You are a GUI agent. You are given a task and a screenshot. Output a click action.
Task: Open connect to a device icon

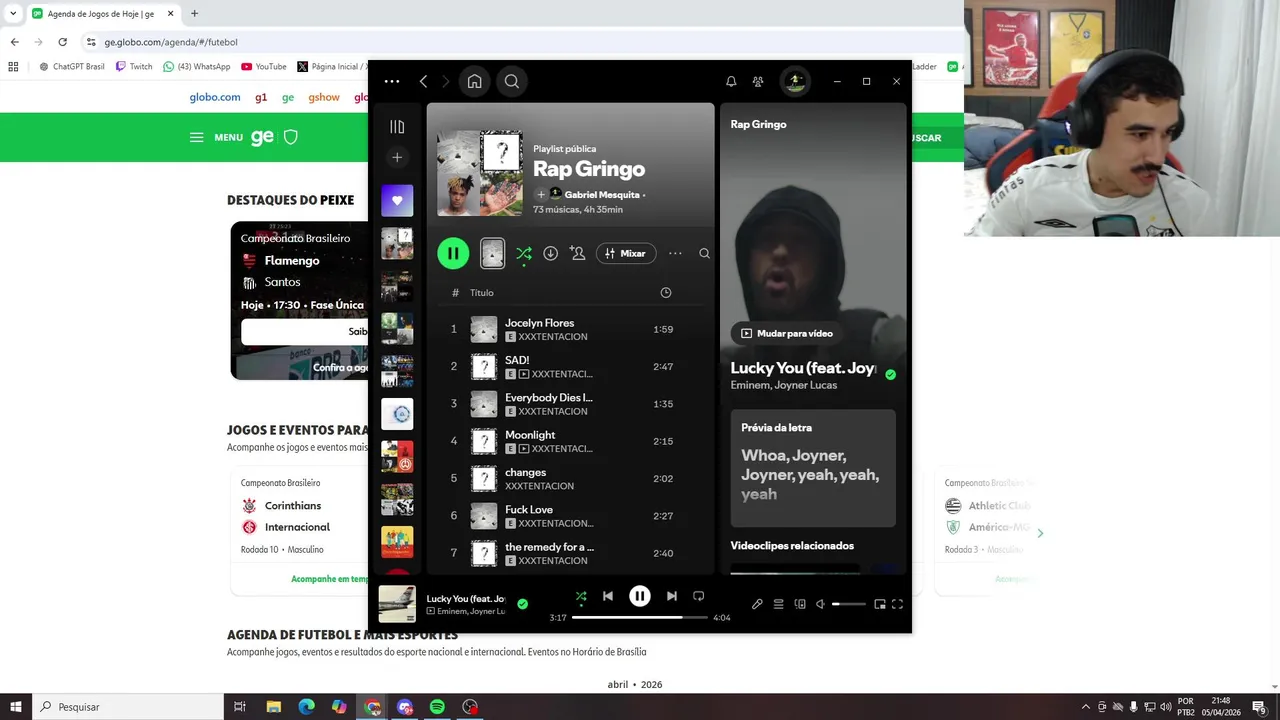800,604
